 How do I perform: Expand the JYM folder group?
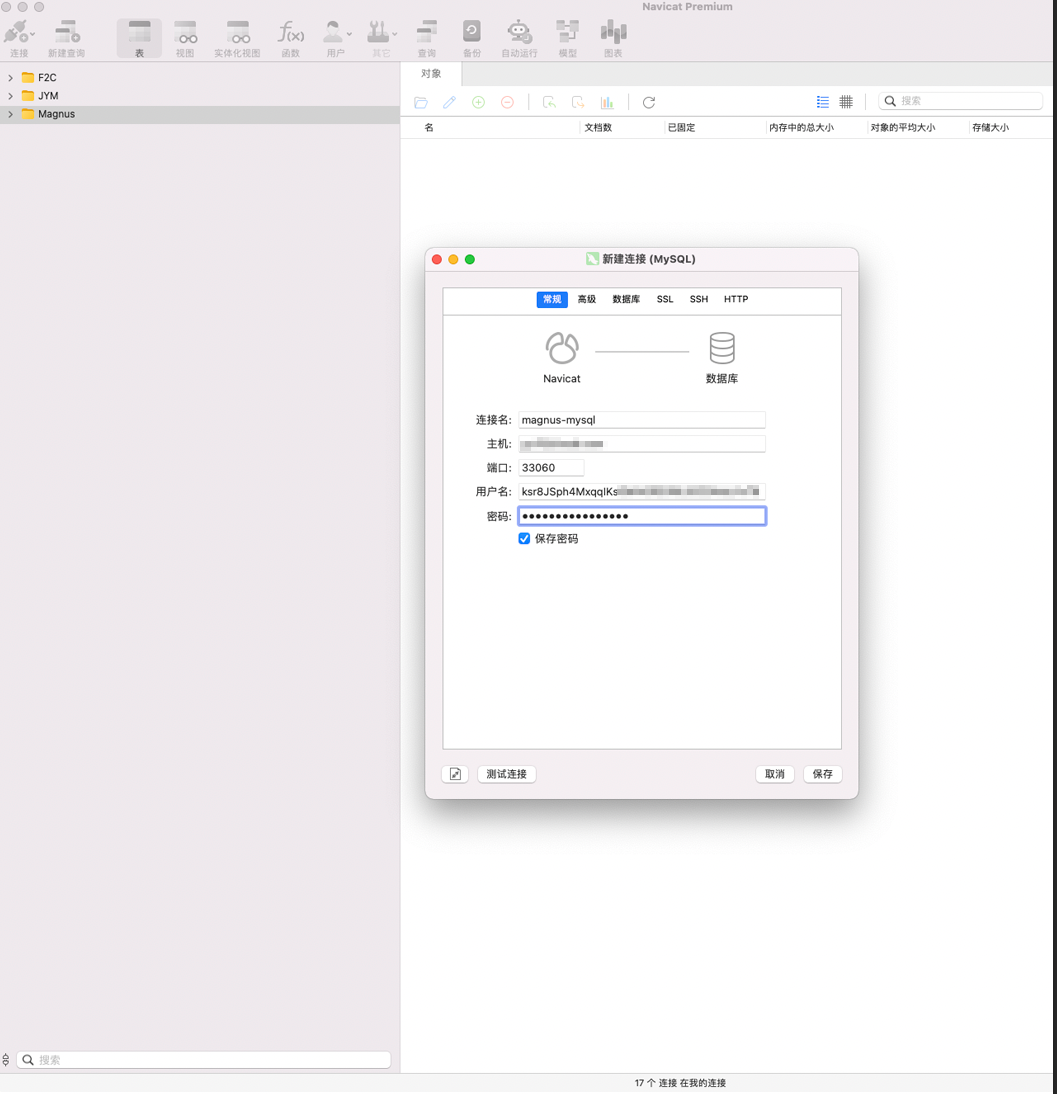(11, 96)
